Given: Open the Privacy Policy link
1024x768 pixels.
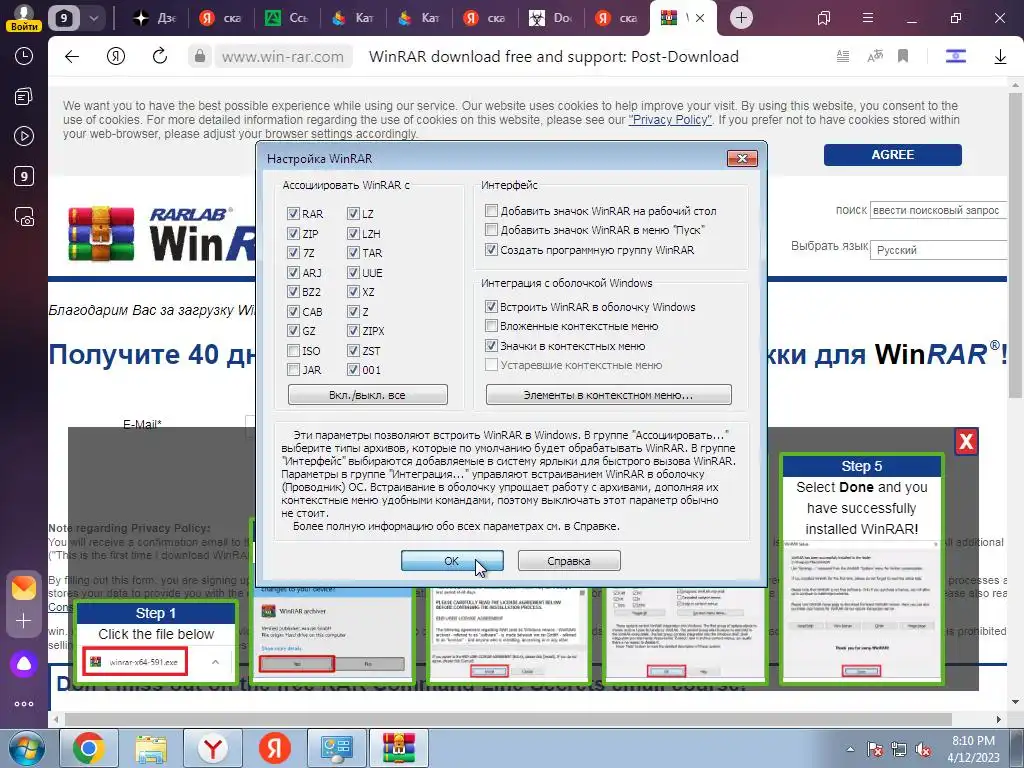Looking at the screenshot, I should click(x=669, y=120).
